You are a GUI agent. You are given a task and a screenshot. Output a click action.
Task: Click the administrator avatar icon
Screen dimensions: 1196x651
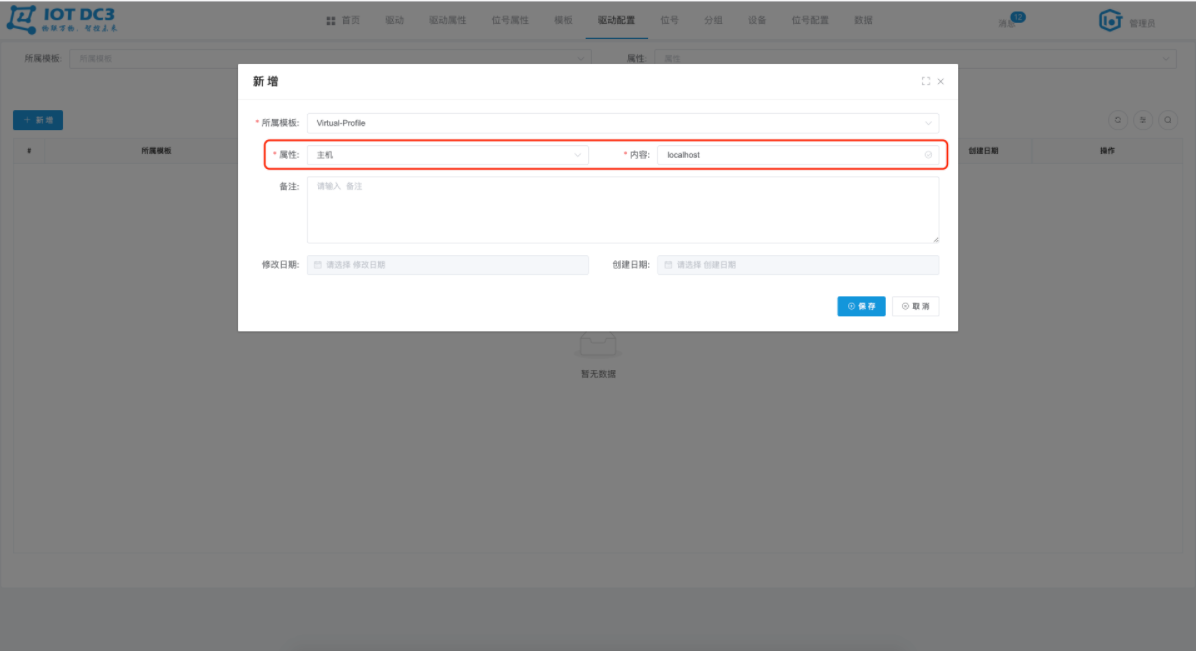point(1110,21)
